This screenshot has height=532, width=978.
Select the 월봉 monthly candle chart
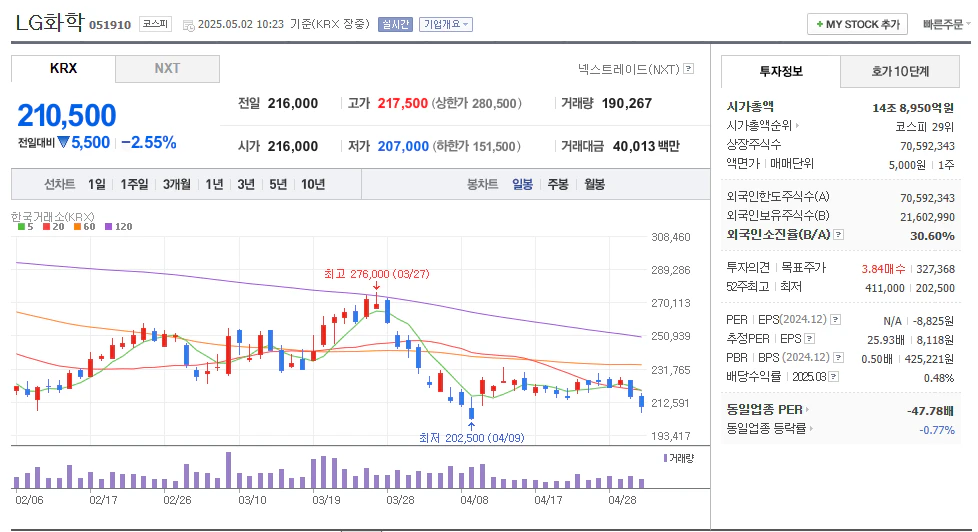pyautogui.click(x=594, y=184)
